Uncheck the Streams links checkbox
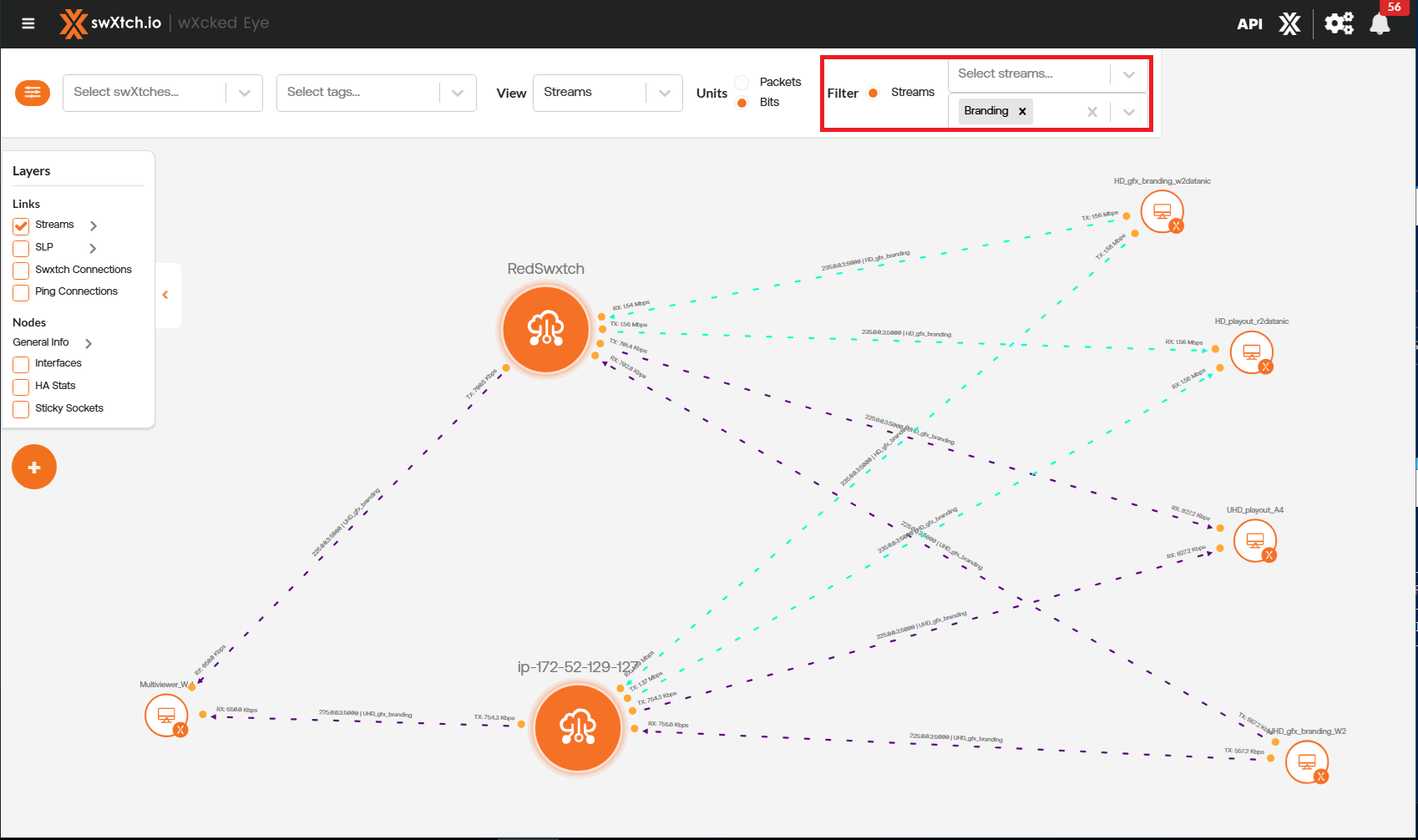The width and height of the screenshot is (1418, 840). [x=21, y=226]
